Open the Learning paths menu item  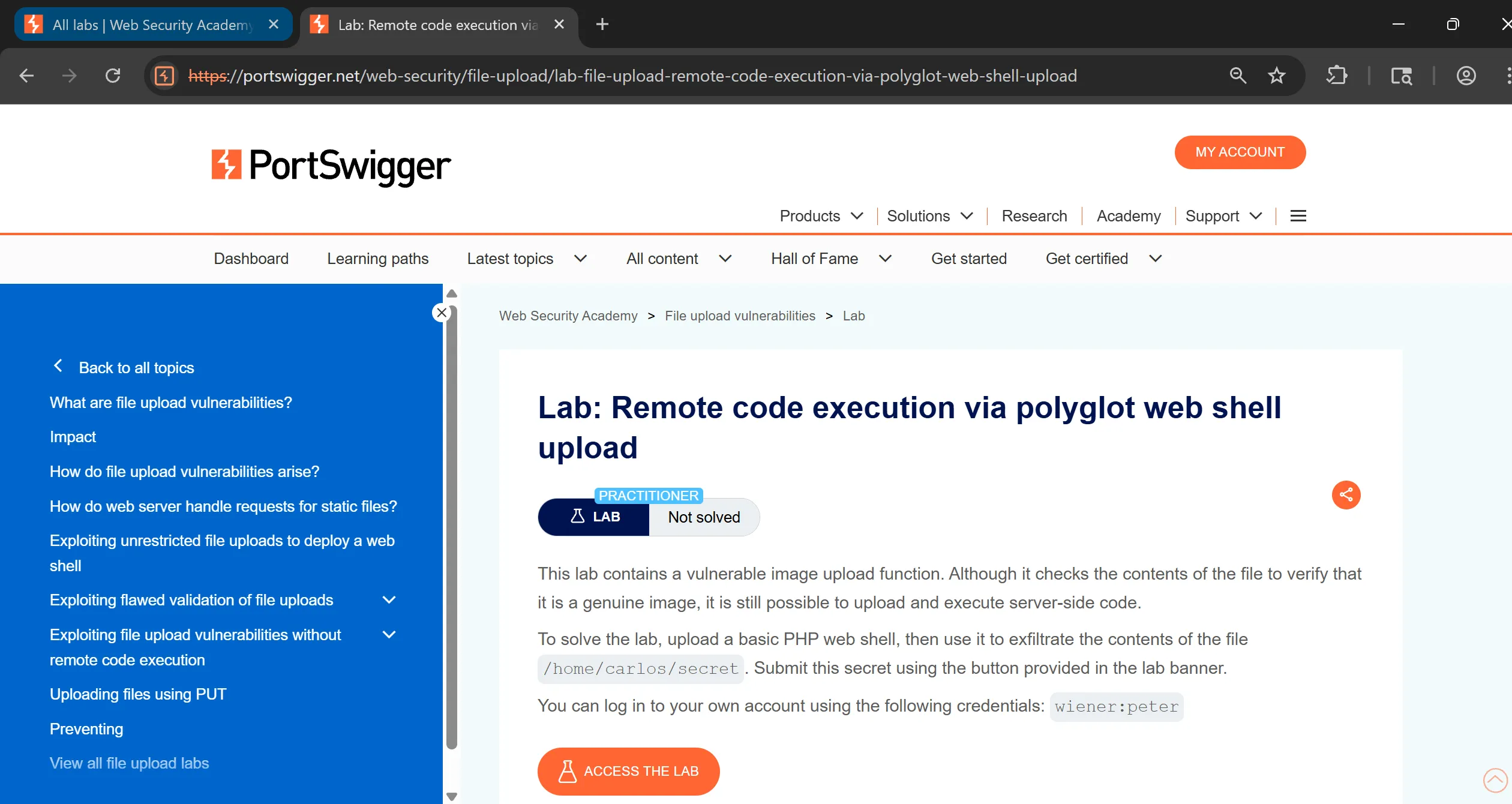(x=377, y=259)
